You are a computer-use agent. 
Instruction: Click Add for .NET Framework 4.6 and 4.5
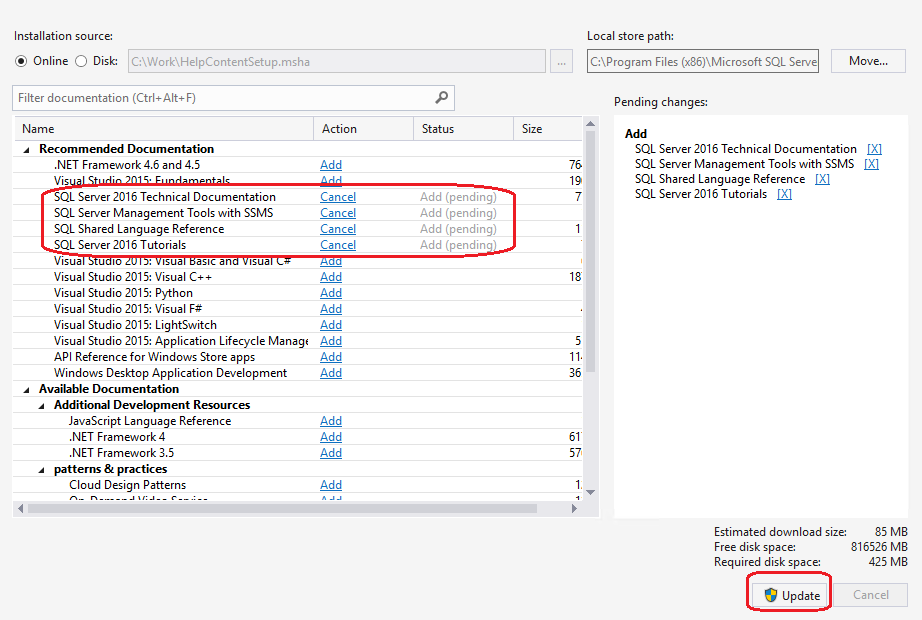pos(331,164)
